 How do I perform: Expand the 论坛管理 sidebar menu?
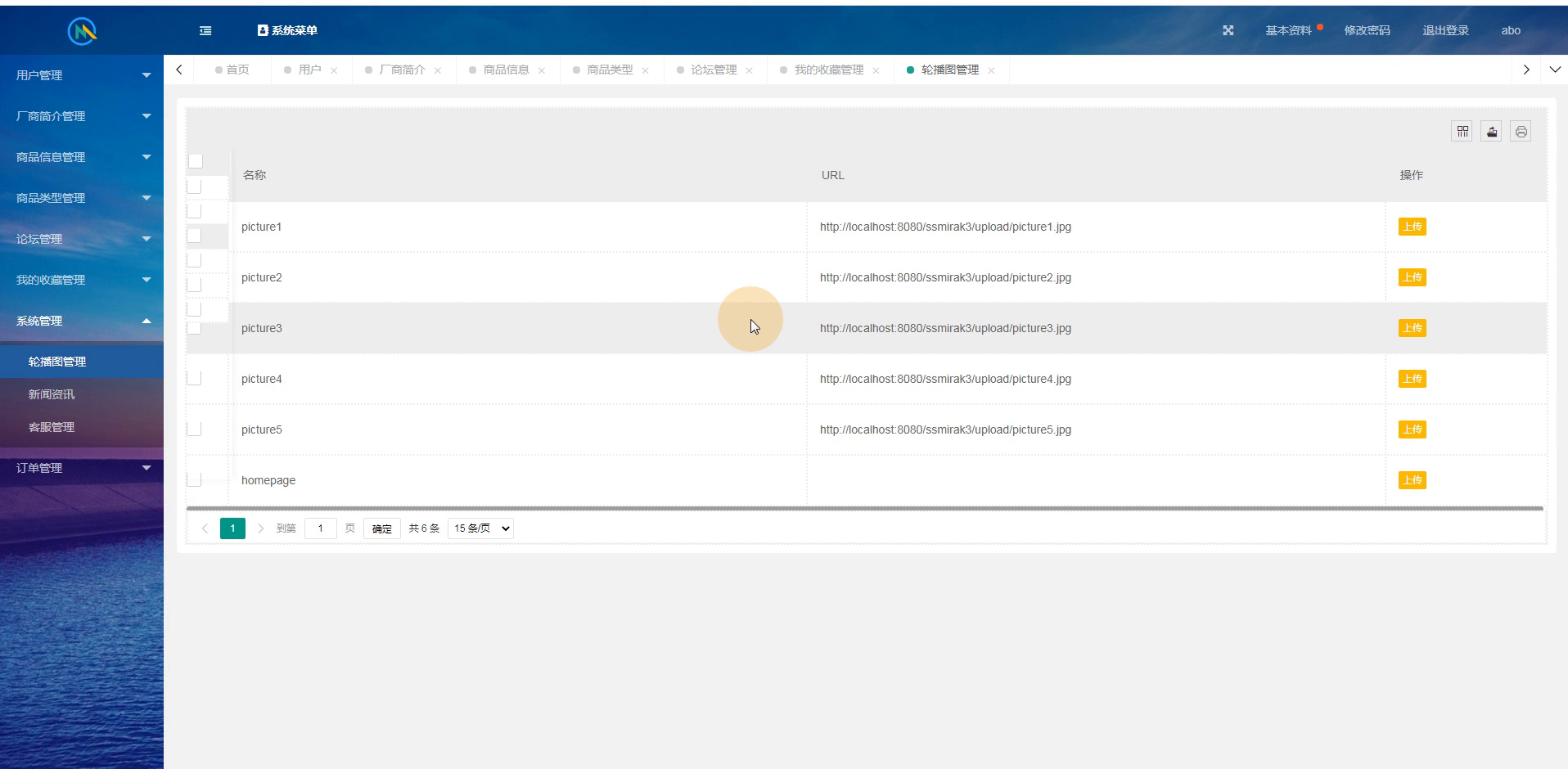coord(82,239)
